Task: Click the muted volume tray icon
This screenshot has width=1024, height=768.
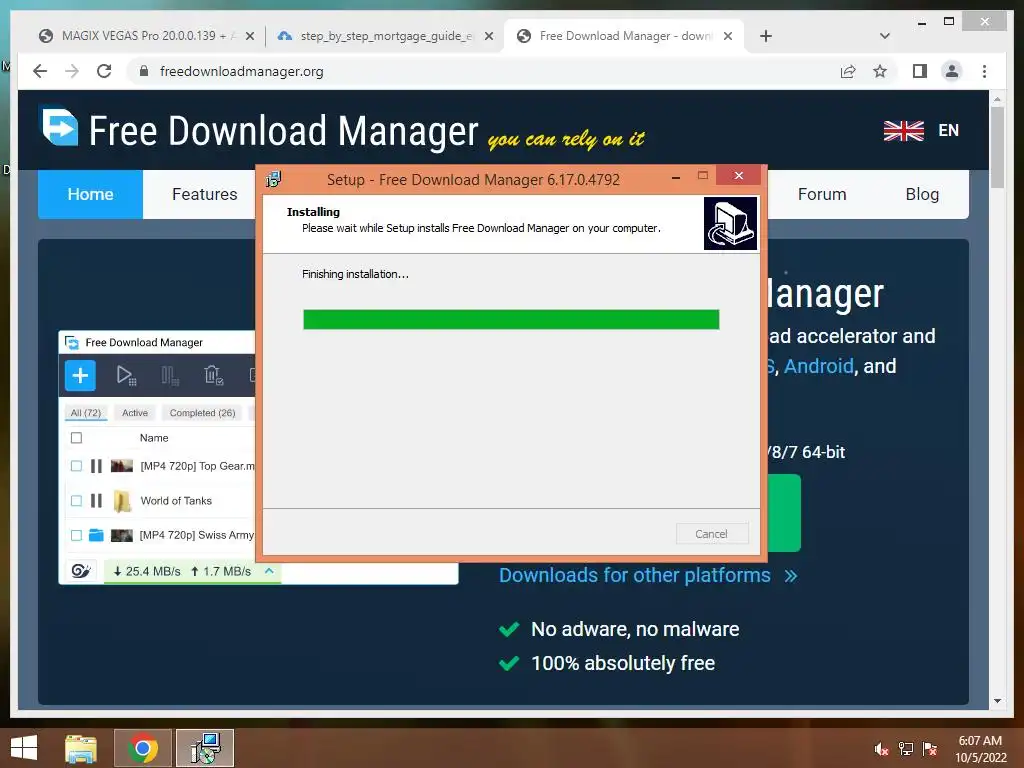Action: click(881, 749)
